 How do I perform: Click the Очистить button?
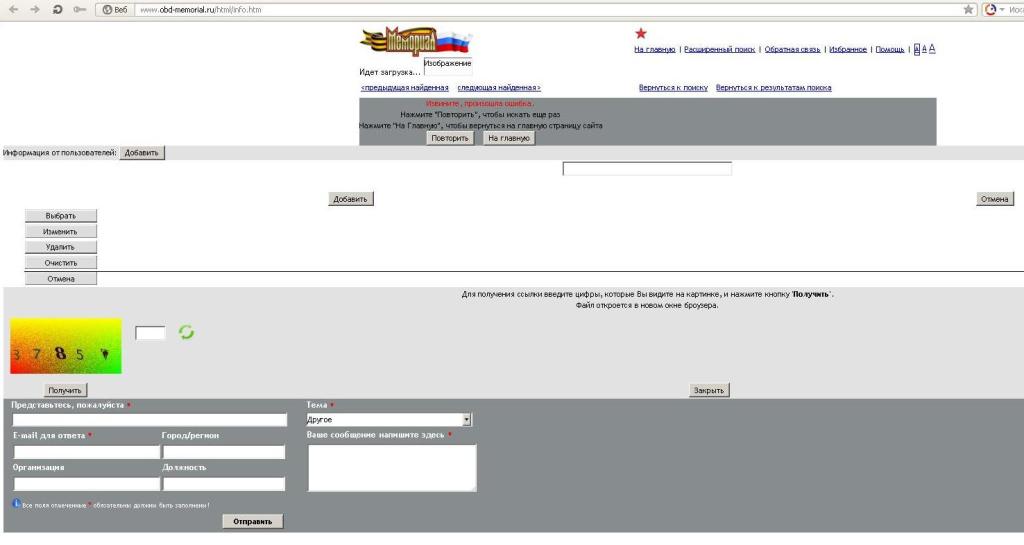pyautogui.click(x=61, y=263)
